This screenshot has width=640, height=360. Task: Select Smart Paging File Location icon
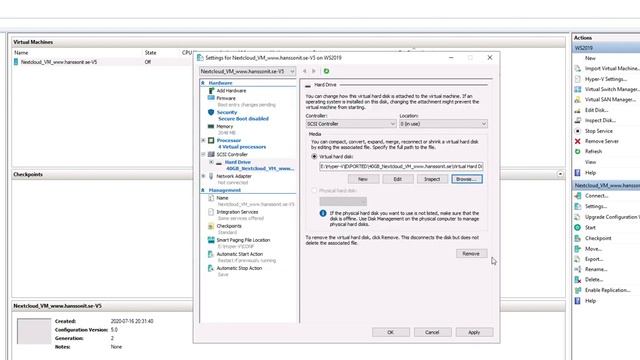[211, 240]
